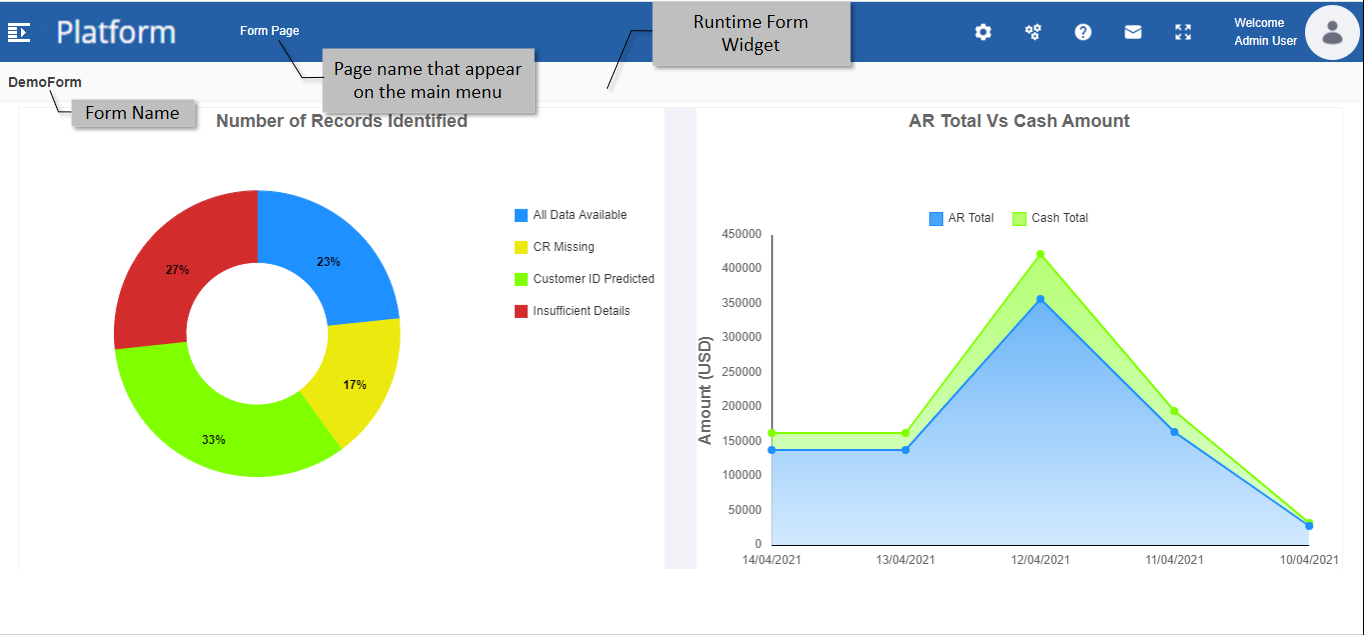Image resolution: width=1364 pixels, height=635 pixels.
Task: Click Cash Total data point at 14/04/2021
Action: [x=772, y=433]
